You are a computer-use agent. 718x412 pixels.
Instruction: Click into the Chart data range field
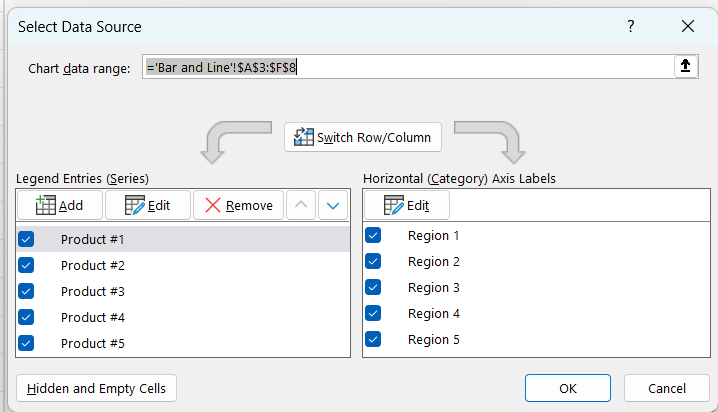pyautogui.click(x=408, y=67)
